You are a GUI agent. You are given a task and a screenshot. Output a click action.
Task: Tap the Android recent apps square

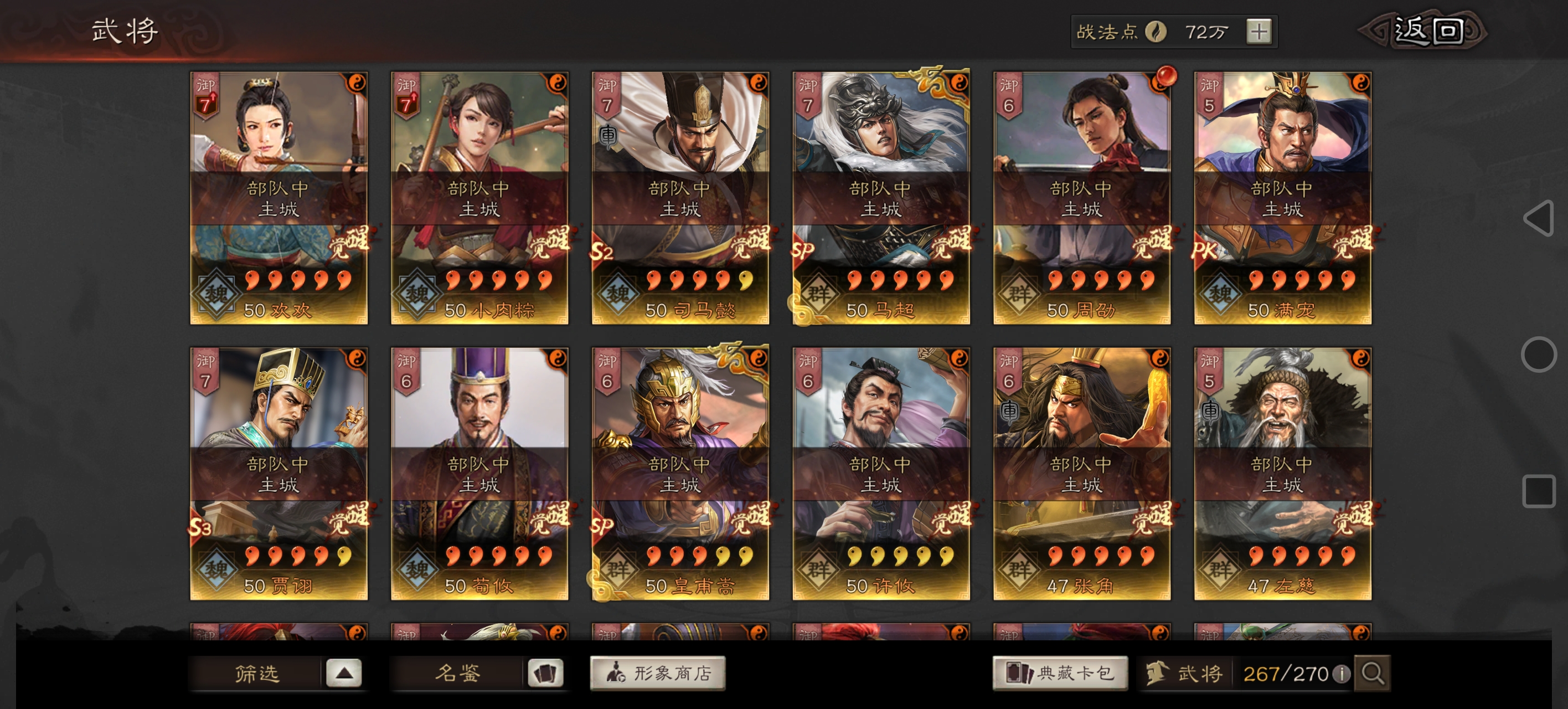click(x=1538, y=491)
